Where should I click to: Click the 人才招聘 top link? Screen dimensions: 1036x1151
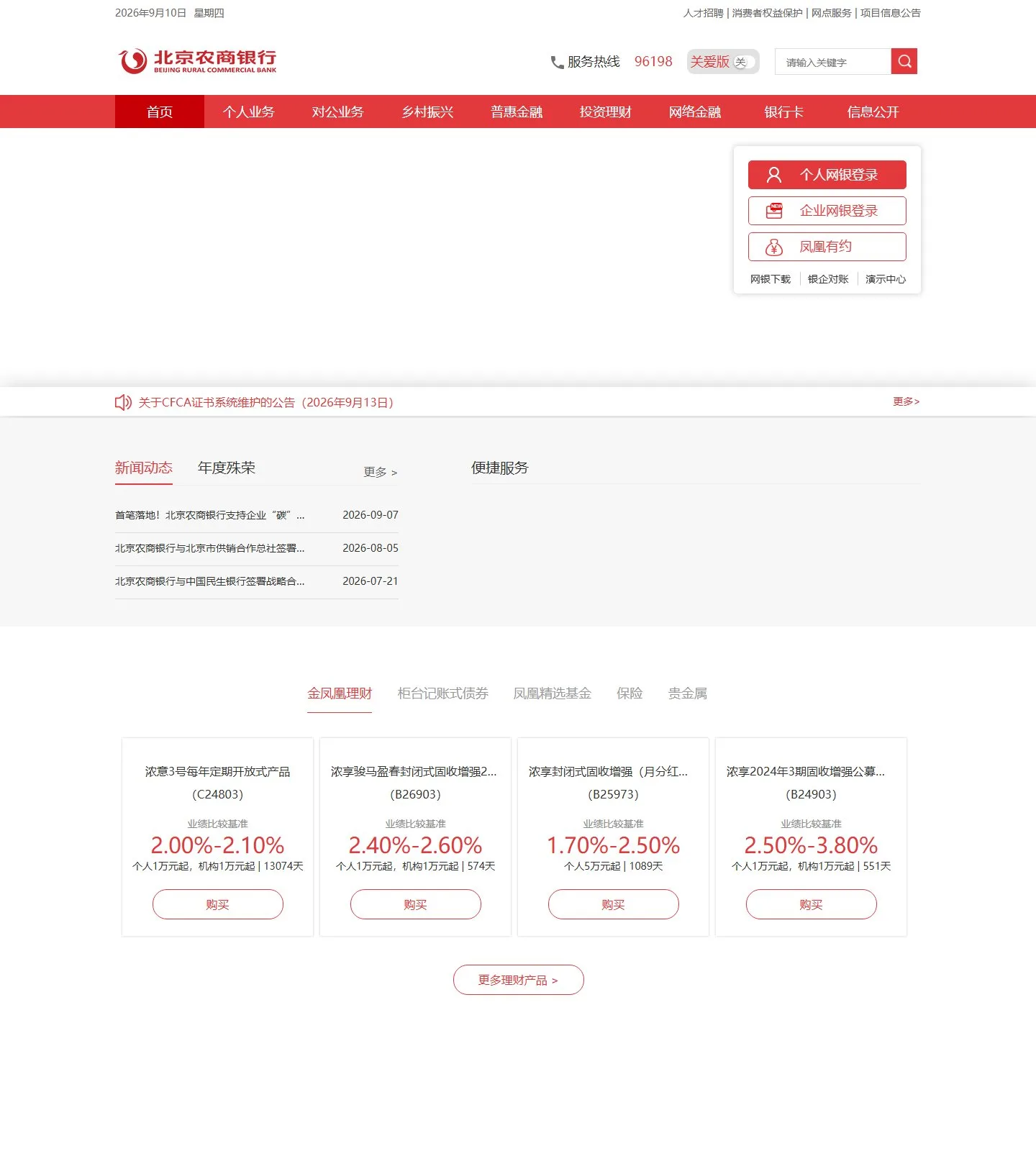pos(703,13)
